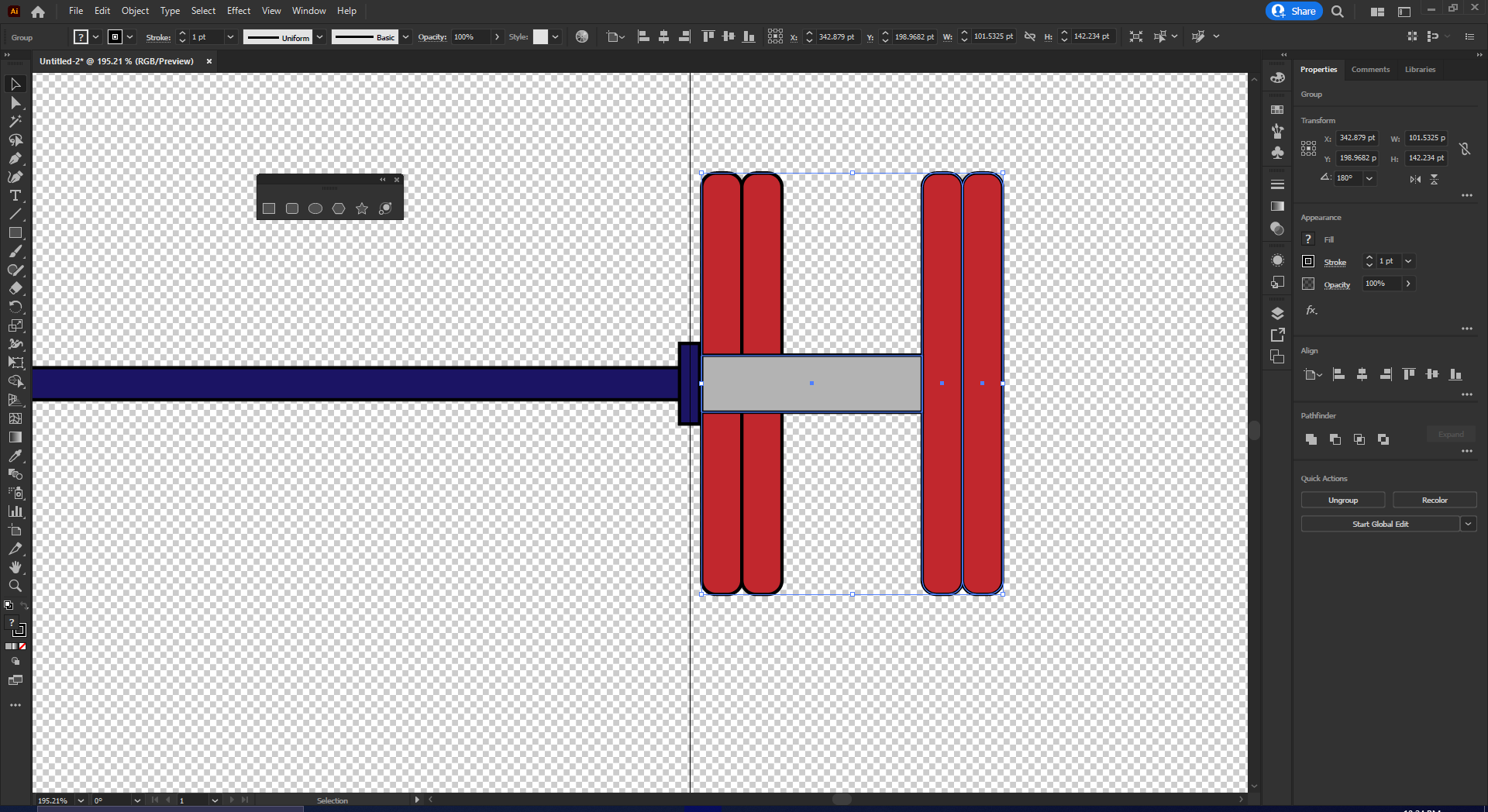
Task: Select the Hand tool
Action: (x=15, y=567)
